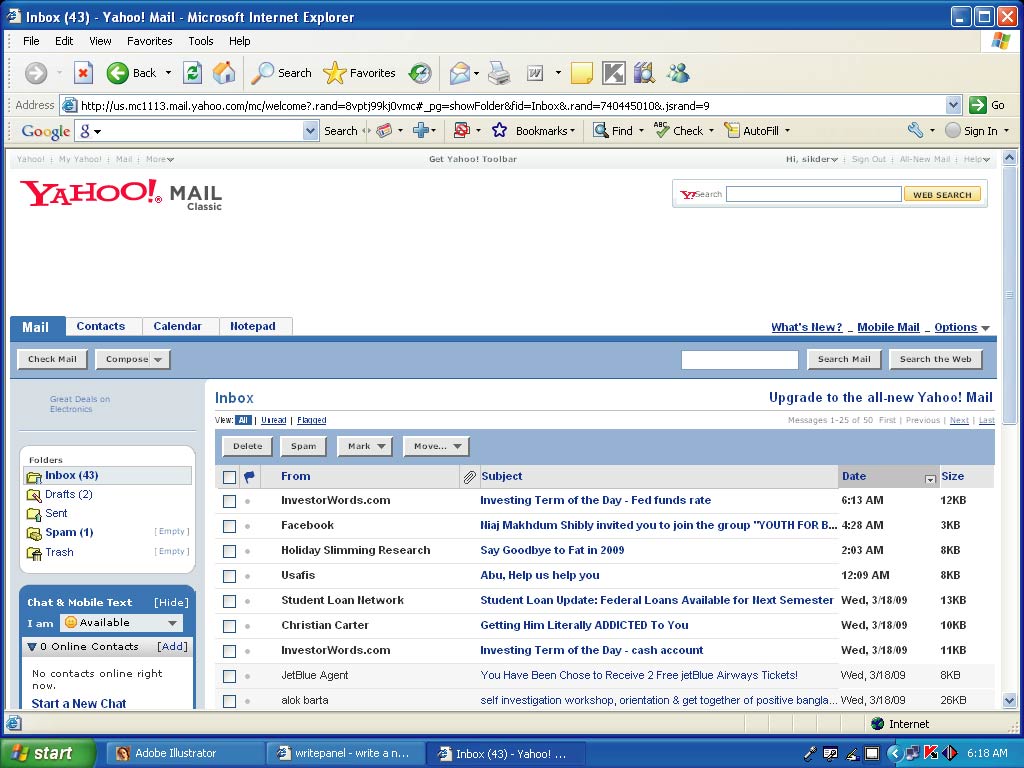Click the green Go arrow button
1024x768 pixels.
point(978,105)
